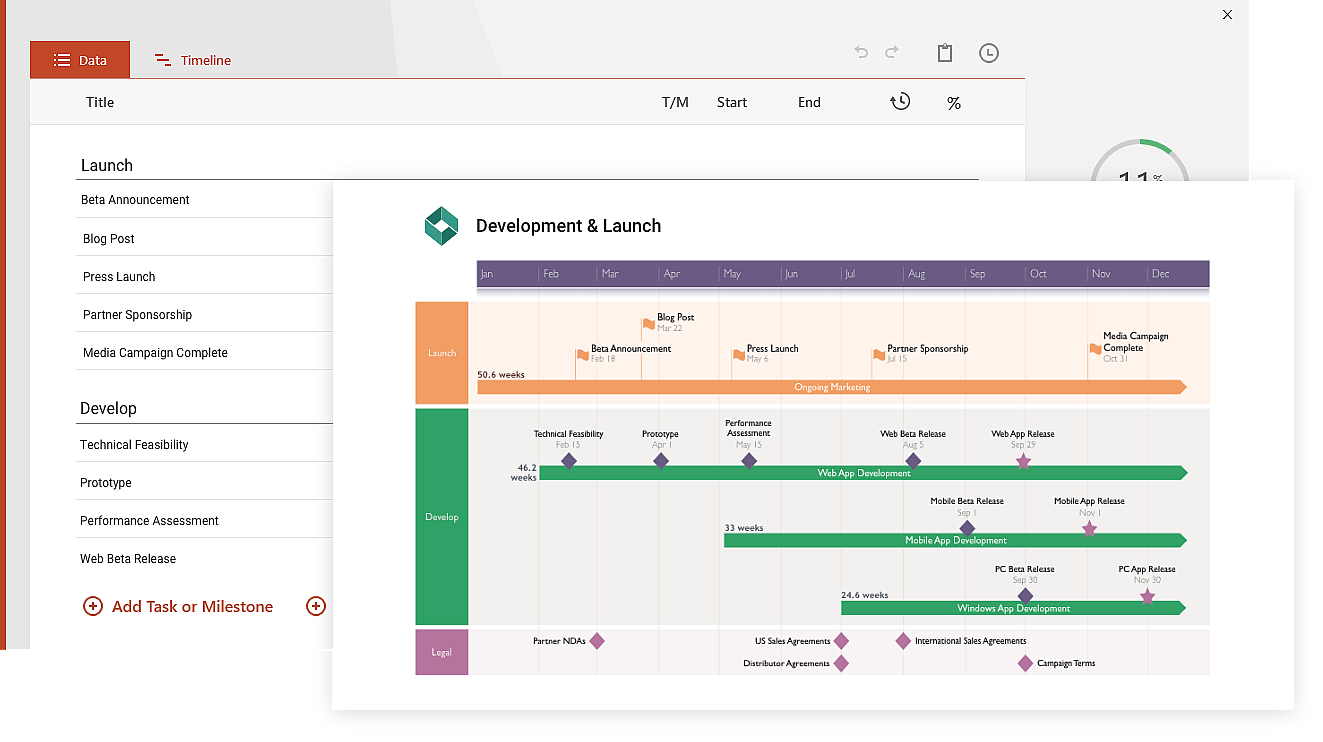Click the undo arrow icon

(x=861, y=52)
